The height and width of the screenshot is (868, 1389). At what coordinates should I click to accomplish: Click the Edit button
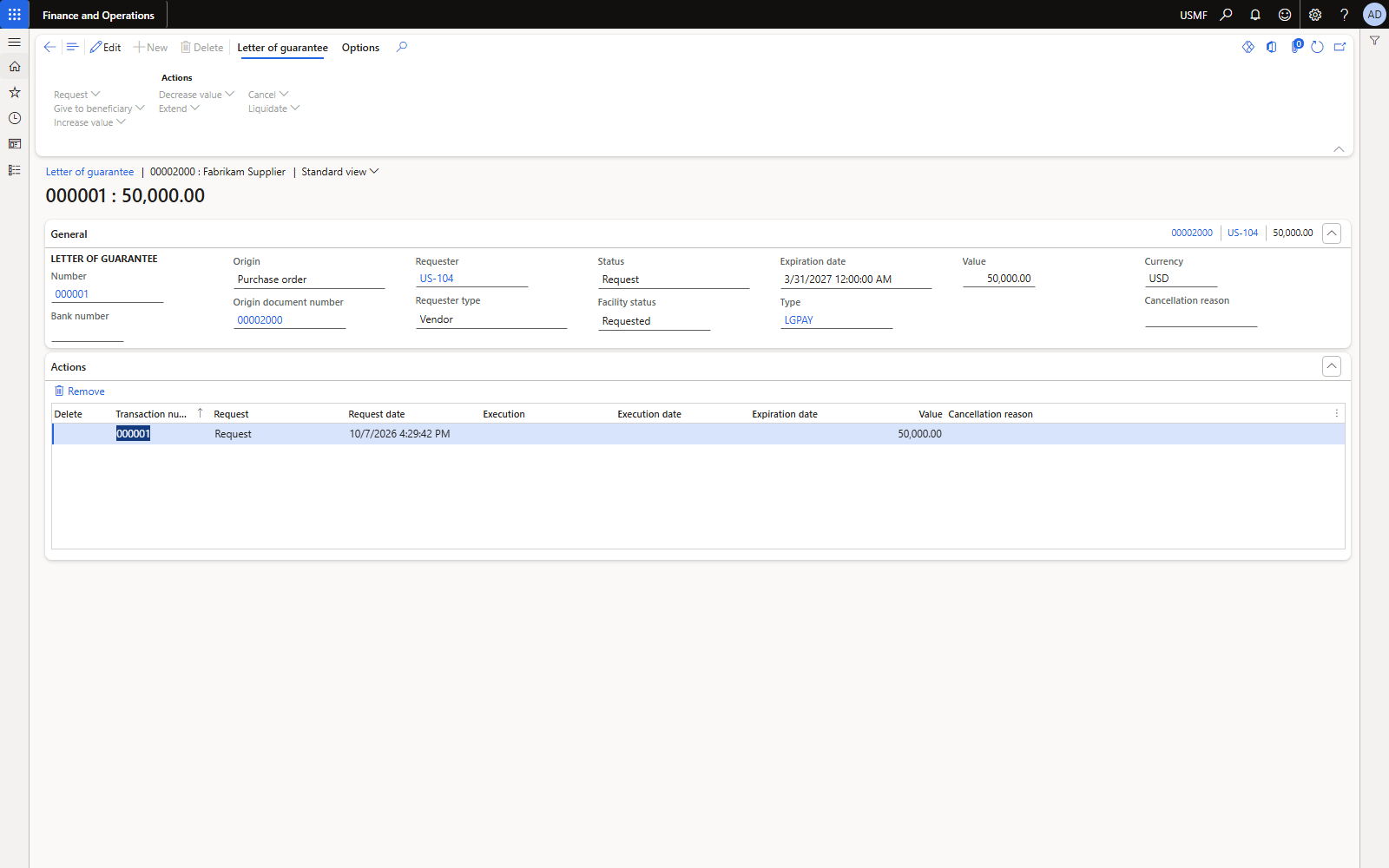click(106, 48)
